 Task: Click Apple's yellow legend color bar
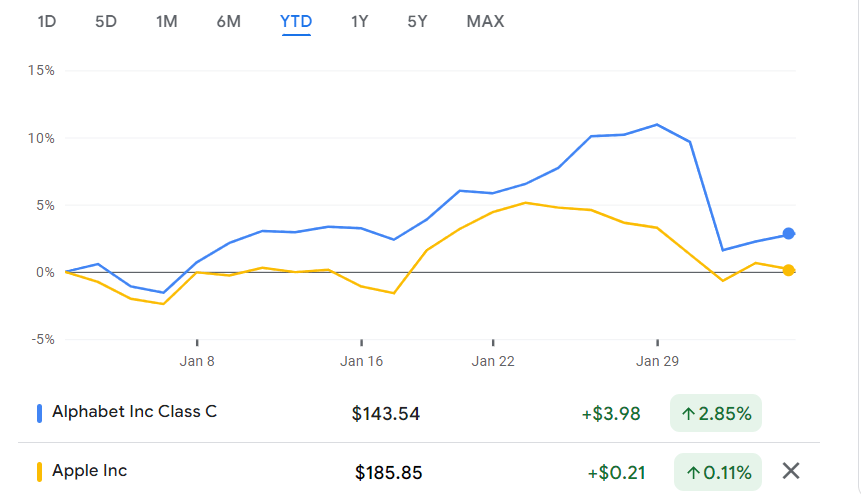[40, 471]
